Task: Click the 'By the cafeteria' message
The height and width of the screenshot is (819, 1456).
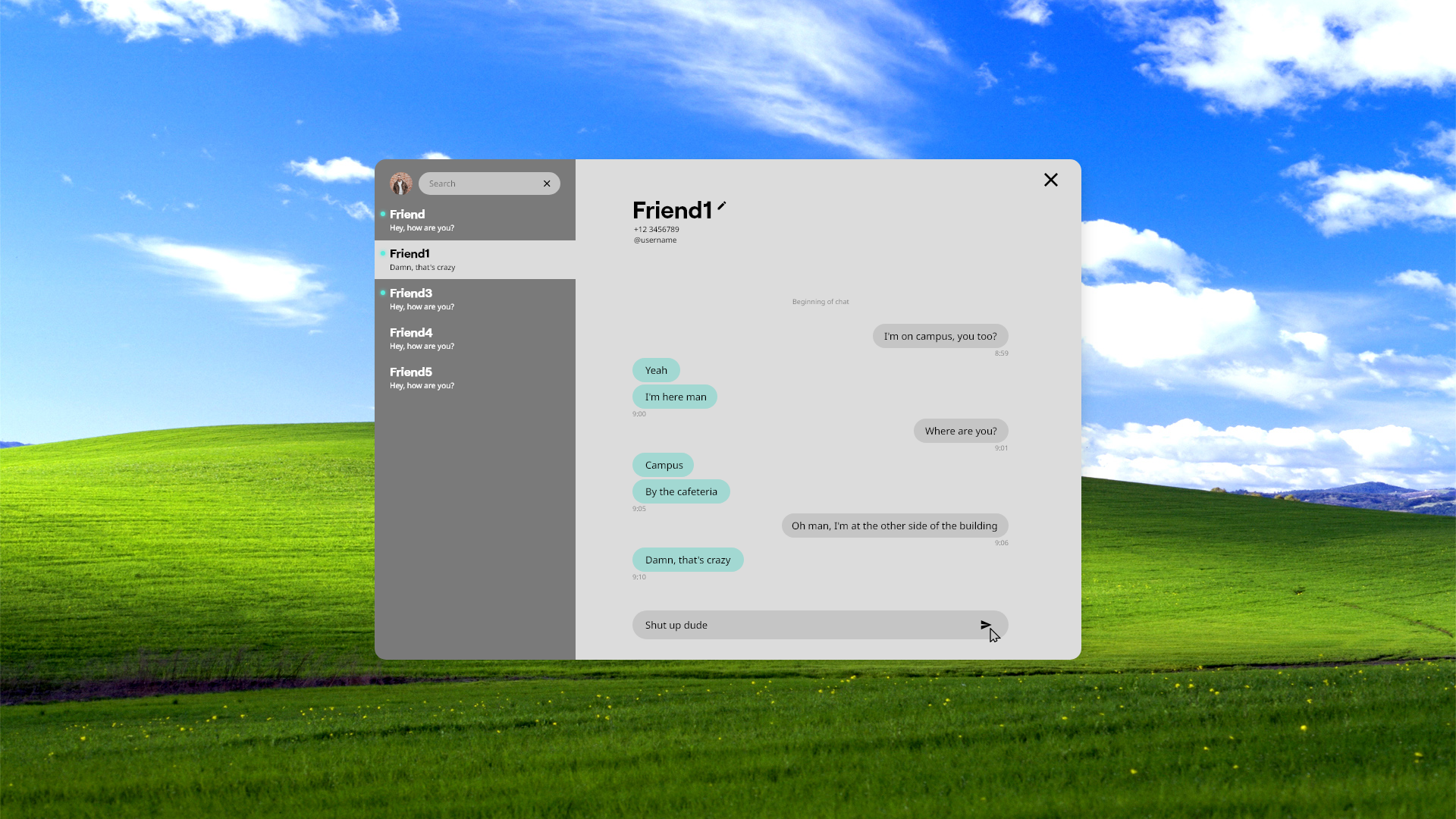Action: click(680, 491)
